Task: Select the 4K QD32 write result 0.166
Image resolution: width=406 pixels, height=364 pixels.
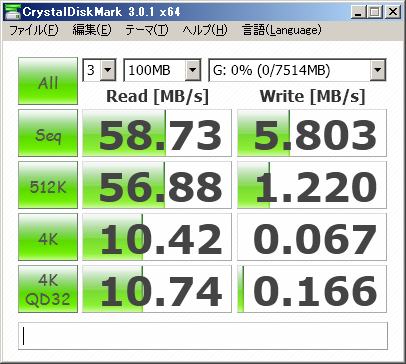Action: click(312, 289)
